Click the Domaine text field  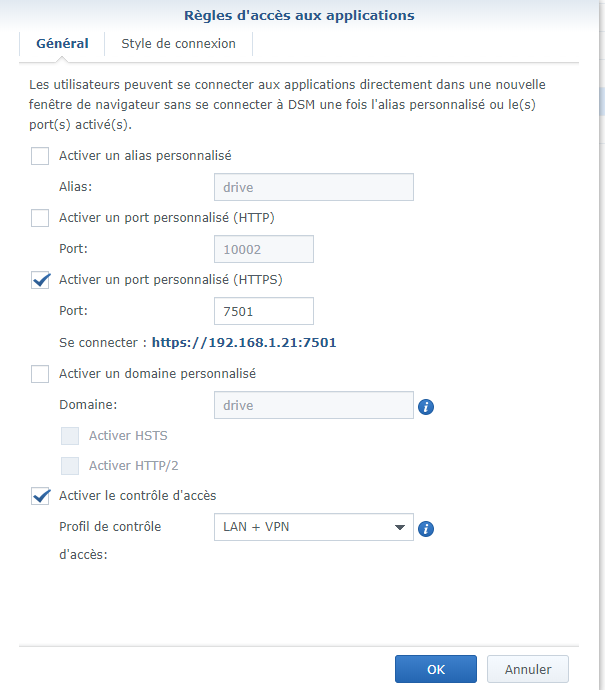pos(313,405)
